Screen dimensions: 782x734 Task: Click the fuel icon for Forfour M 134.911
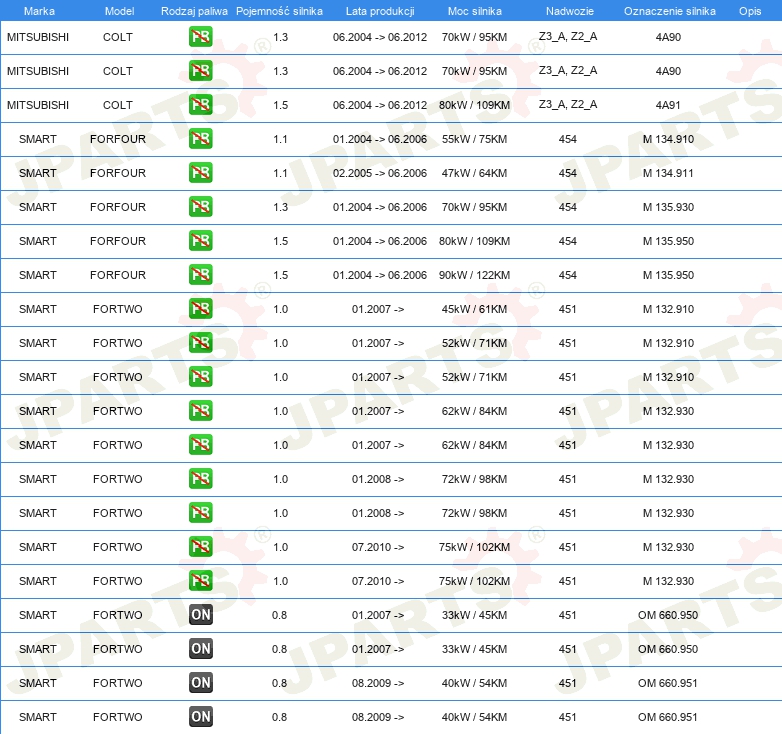point(200,173)
